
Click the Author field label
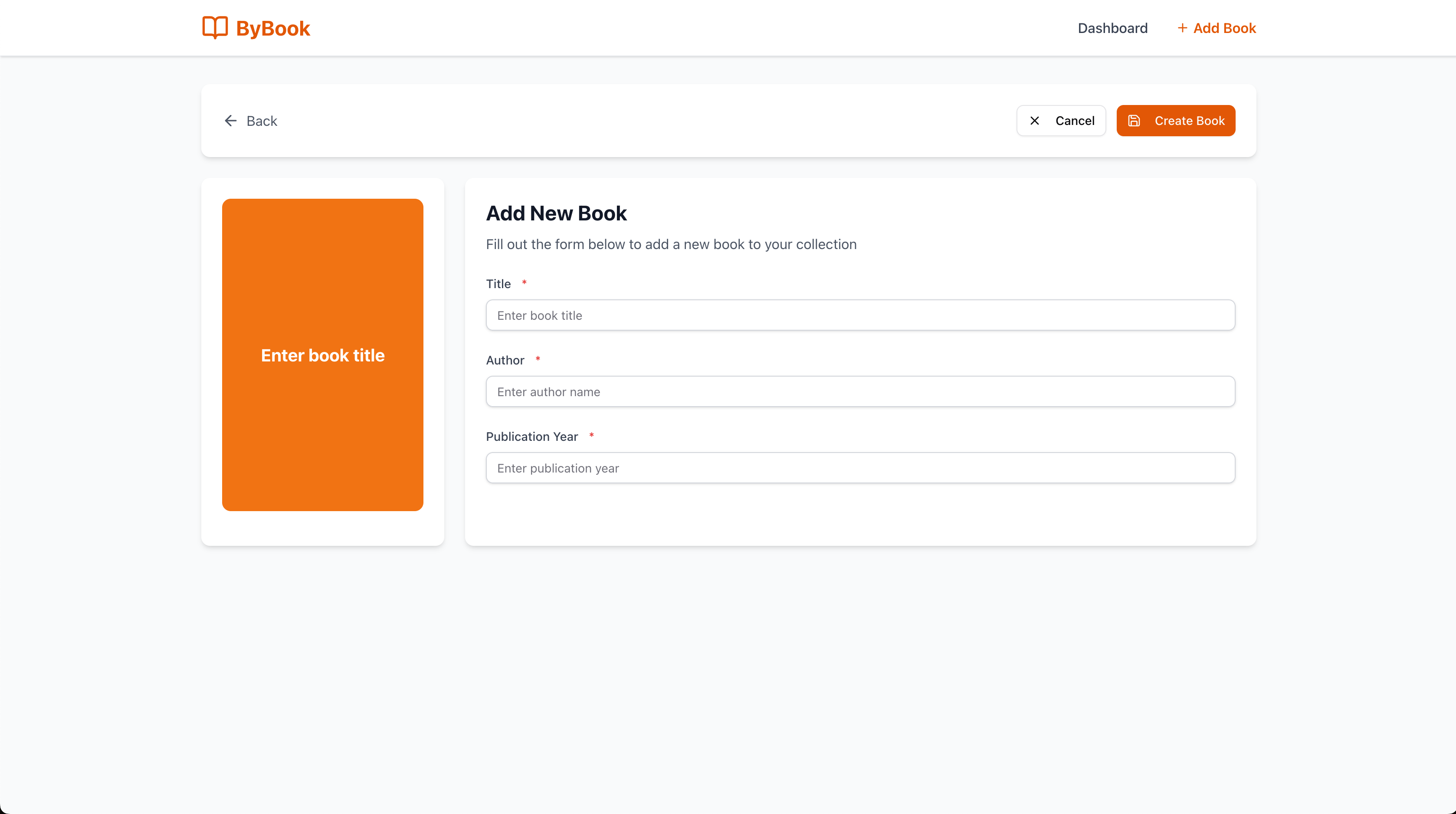click(505, 360)
